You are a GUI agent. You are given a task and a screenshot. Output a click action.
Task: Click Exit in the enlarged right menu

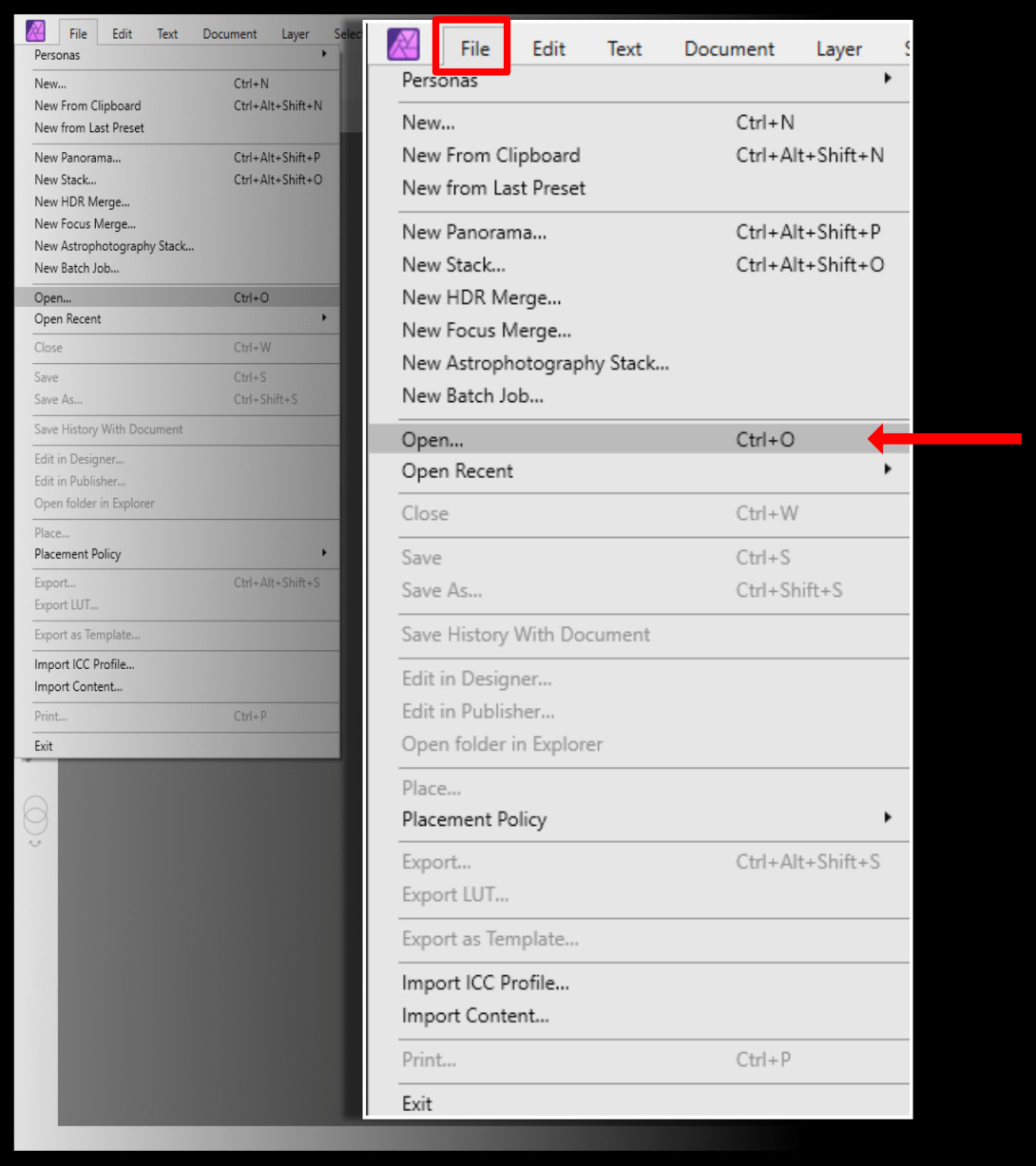point(638,1103)
